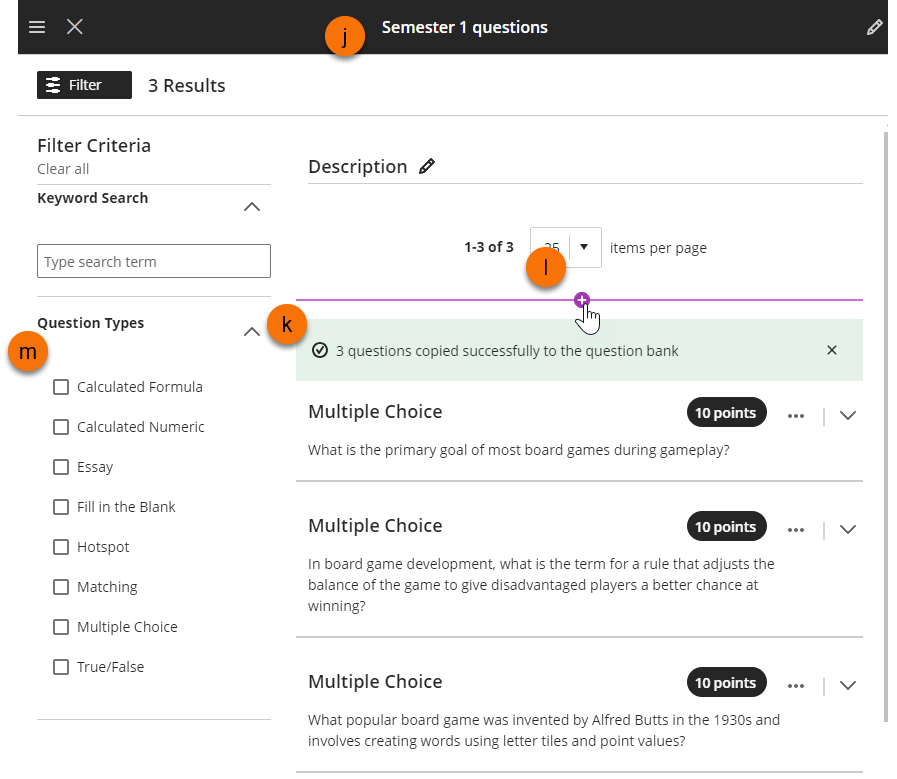Dismiss the questions copied success message
The width and height of the screenshot is (897, 779).
click(832, 350)
